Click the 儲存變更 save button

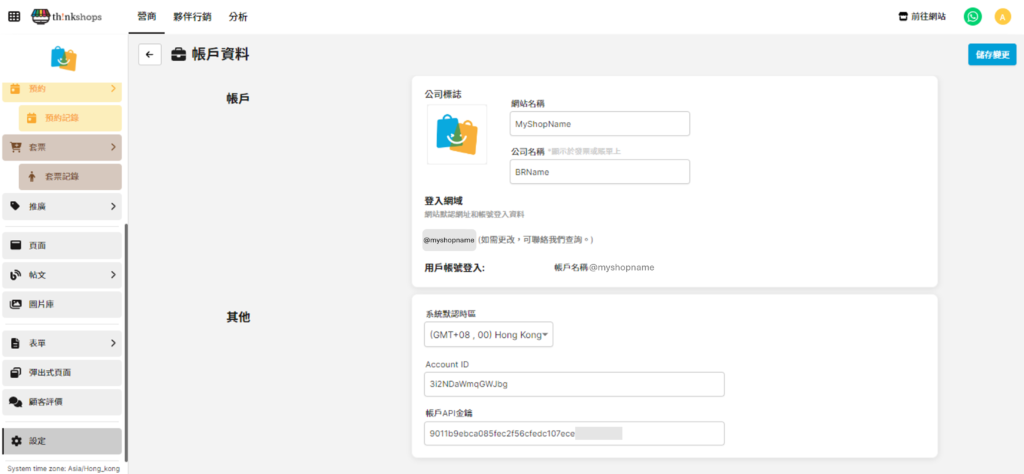pos(991,55)
